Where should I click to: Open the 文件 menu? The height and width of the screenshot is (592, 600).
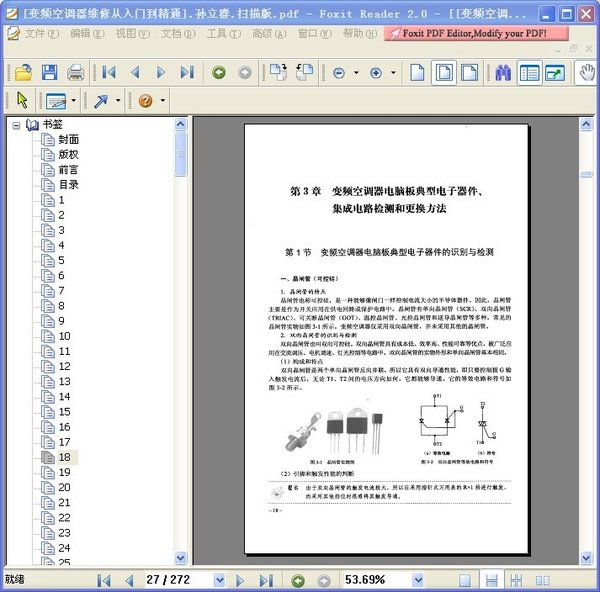click(41, 34)
